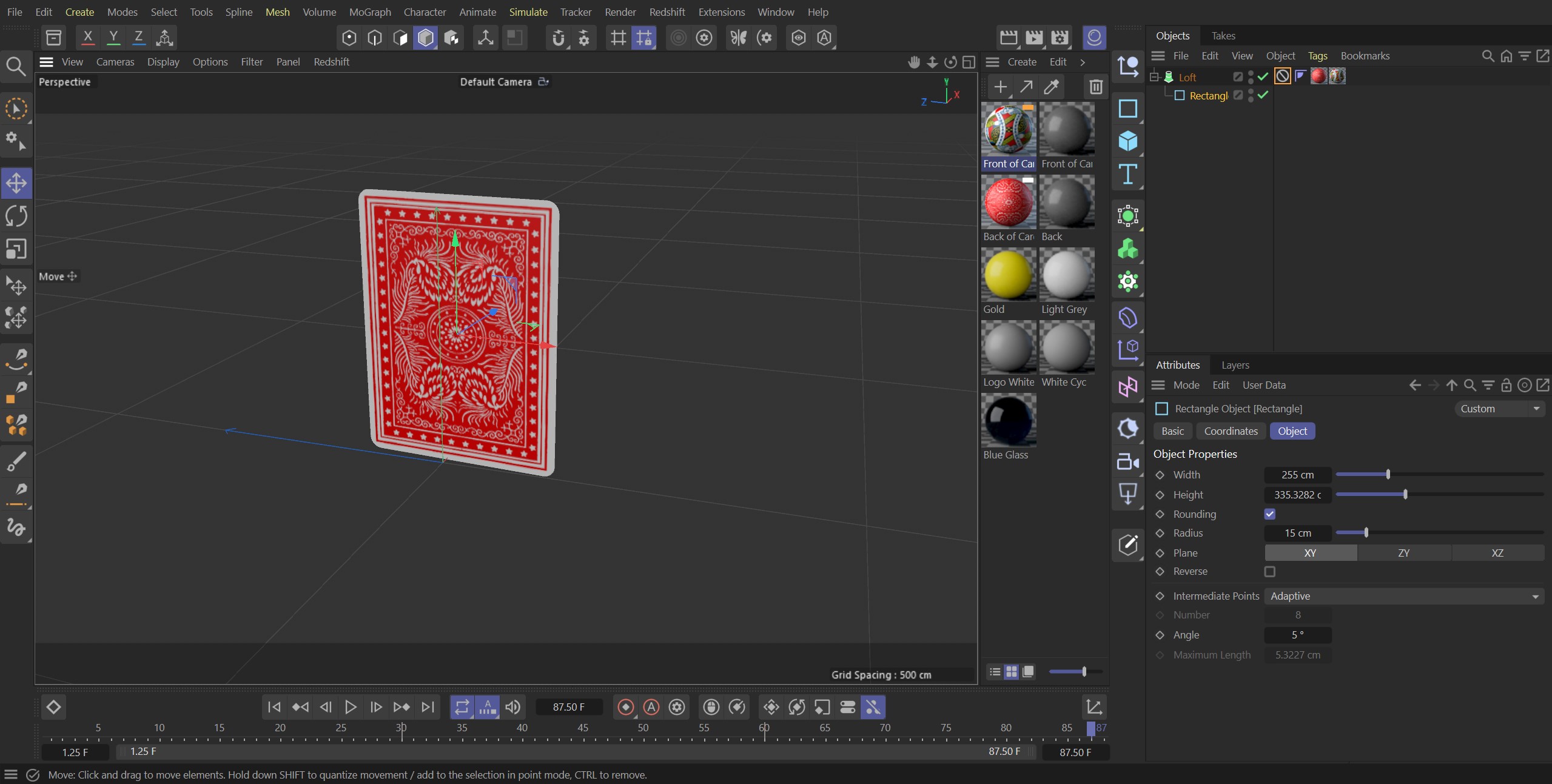Click the Record Active Objects icon
Image resolution: width=1552 pixels, height=784 pixels.
click(x=625, y=707)
